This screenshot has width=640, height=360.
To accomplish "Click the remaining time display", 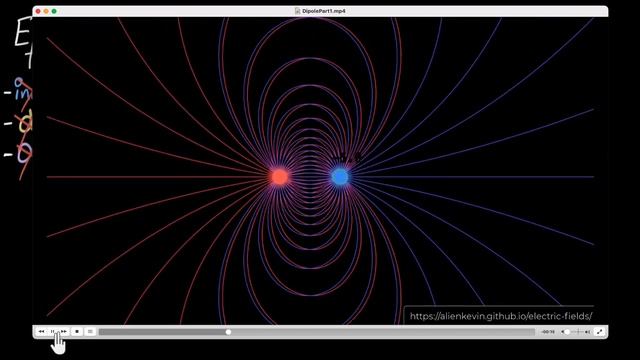I will 548,332.
